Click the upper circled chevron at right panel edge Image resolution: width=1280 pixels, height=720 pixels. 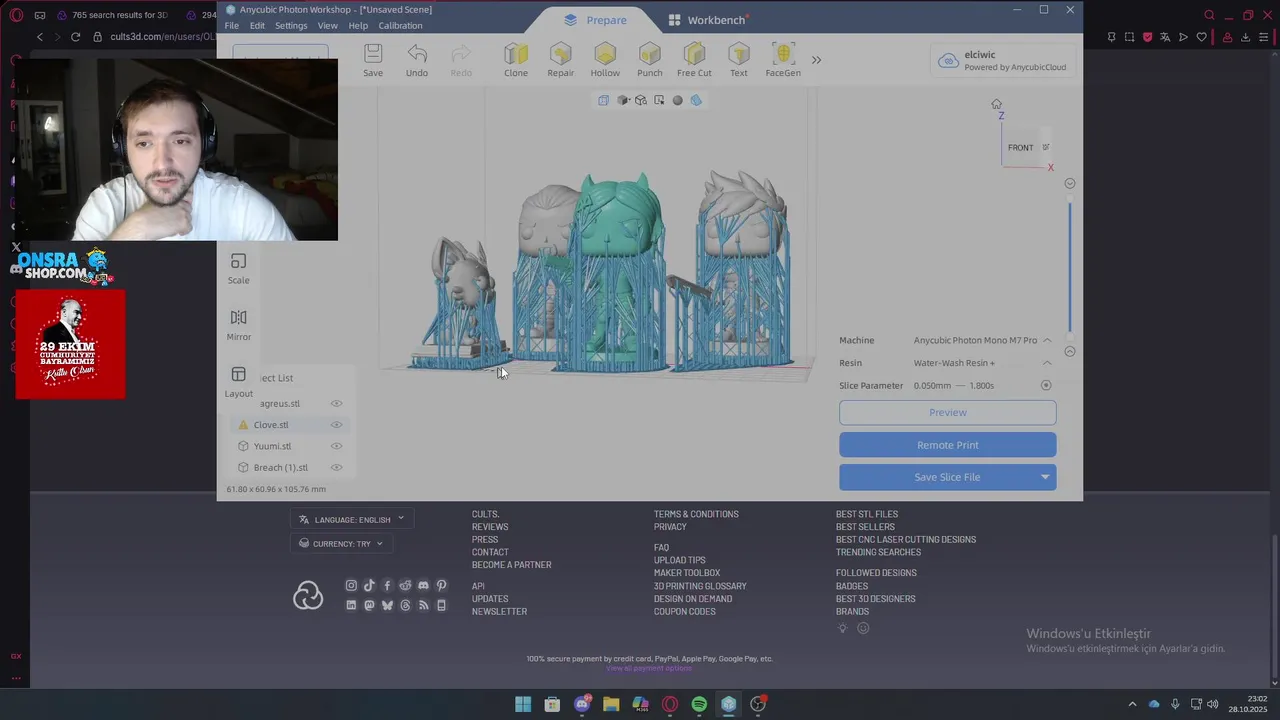pos(1070,183)
